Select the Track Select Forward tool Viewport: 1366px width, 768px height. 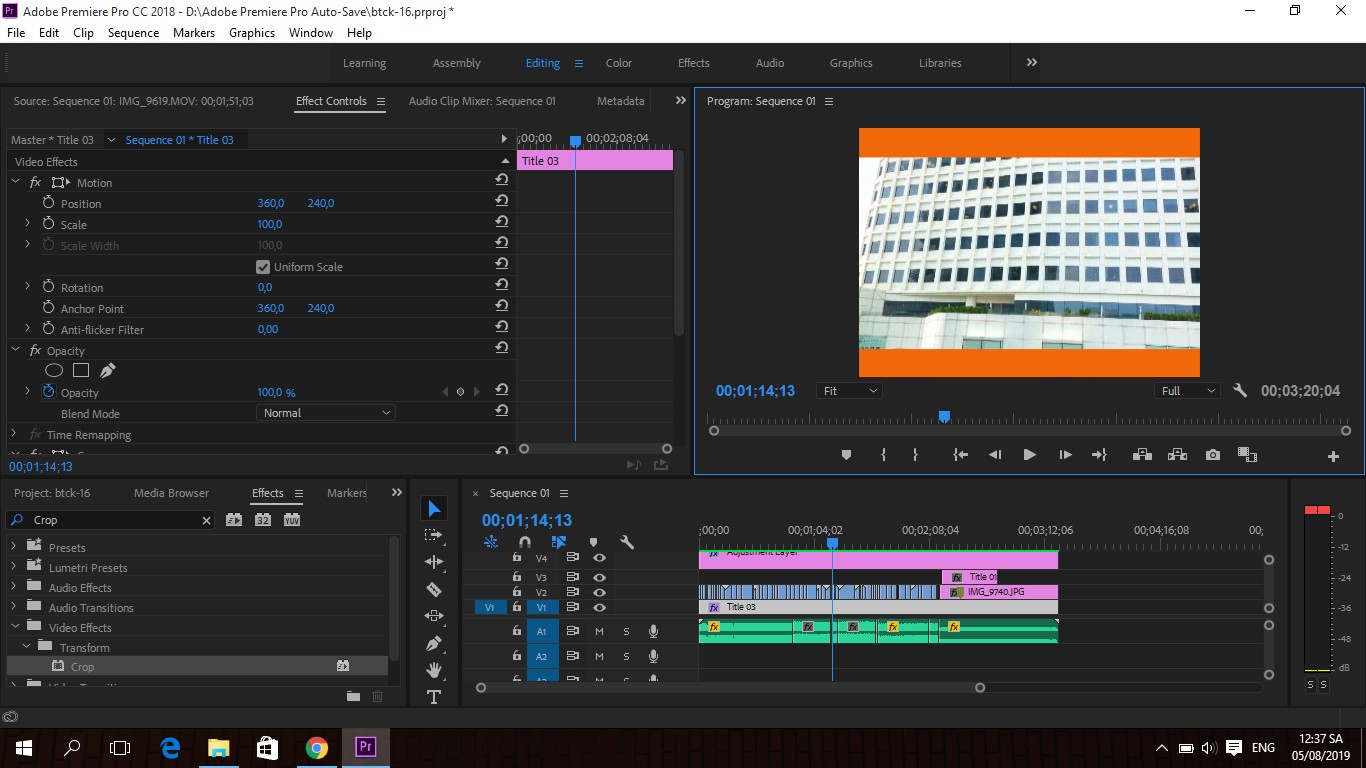tap(434, 535)
